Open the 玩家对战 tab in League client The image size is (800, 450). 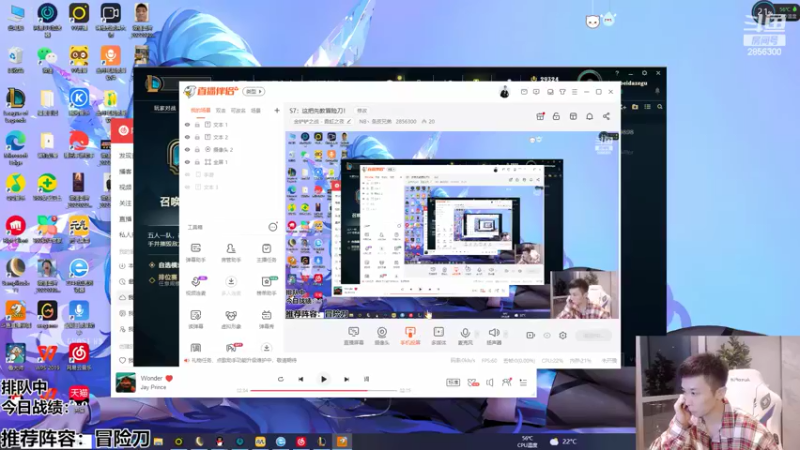coord(165,108)
